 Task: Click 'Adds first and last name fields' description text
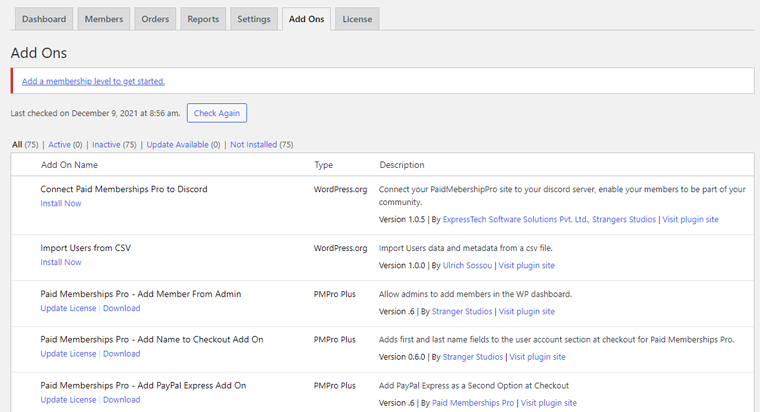[x=556, y=339]
